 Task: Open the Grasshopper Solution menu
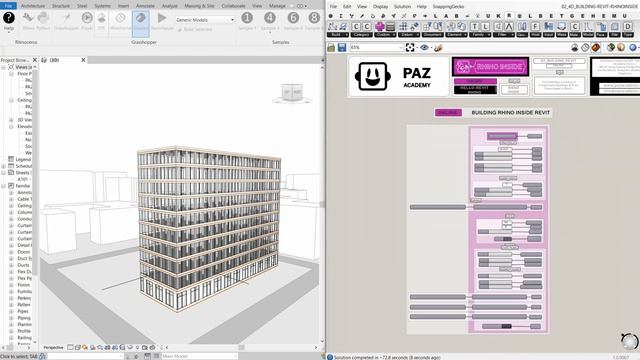tap(402, 7)
